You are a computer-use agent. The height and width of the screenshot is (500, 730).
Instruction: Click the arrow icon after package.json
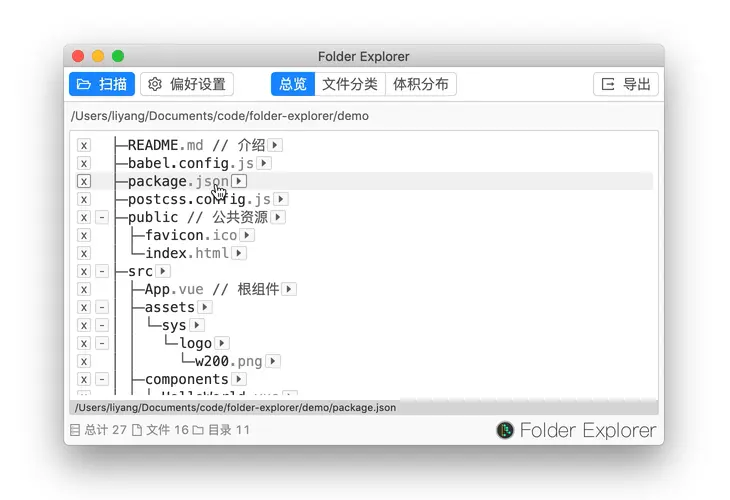[x=239, y=181]
